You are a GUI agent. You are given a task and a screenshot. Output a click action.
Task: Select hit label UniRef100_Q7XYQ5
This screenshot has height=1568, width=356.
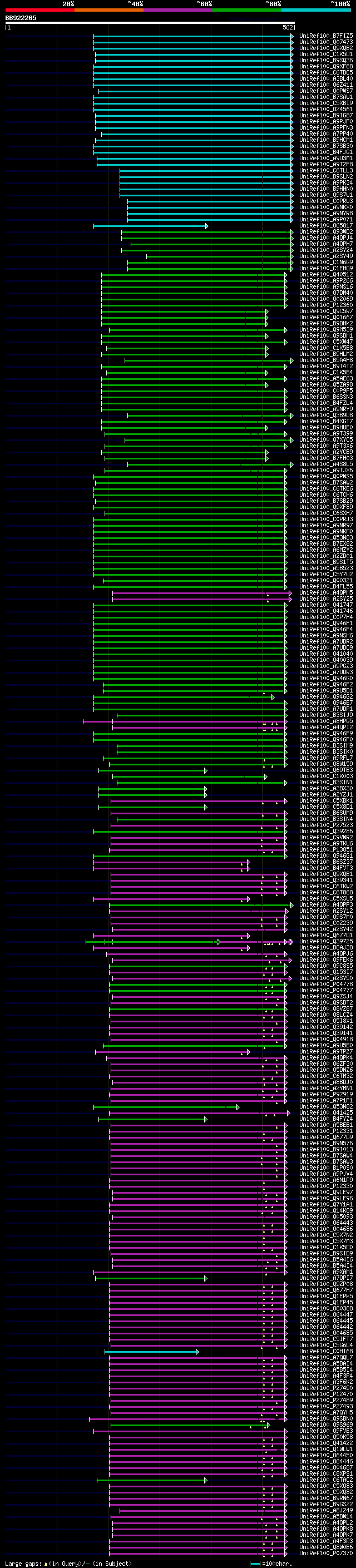point(326,440)
